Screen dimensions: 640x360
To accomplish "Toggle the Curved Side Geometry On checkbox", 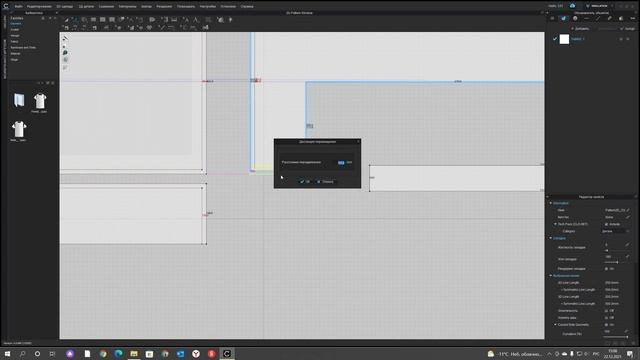I will click(607, 325).
